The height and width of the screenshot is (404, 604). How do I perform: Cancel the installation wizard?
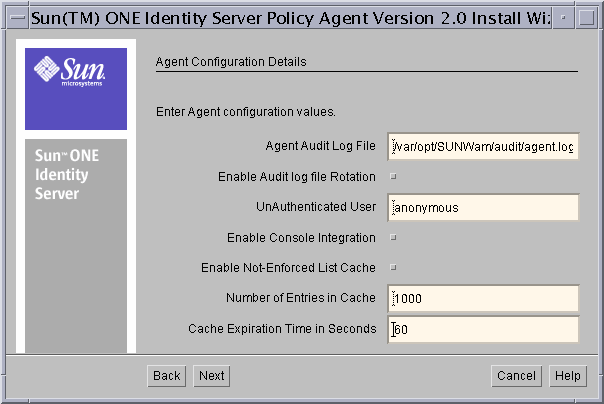(516, 376)
